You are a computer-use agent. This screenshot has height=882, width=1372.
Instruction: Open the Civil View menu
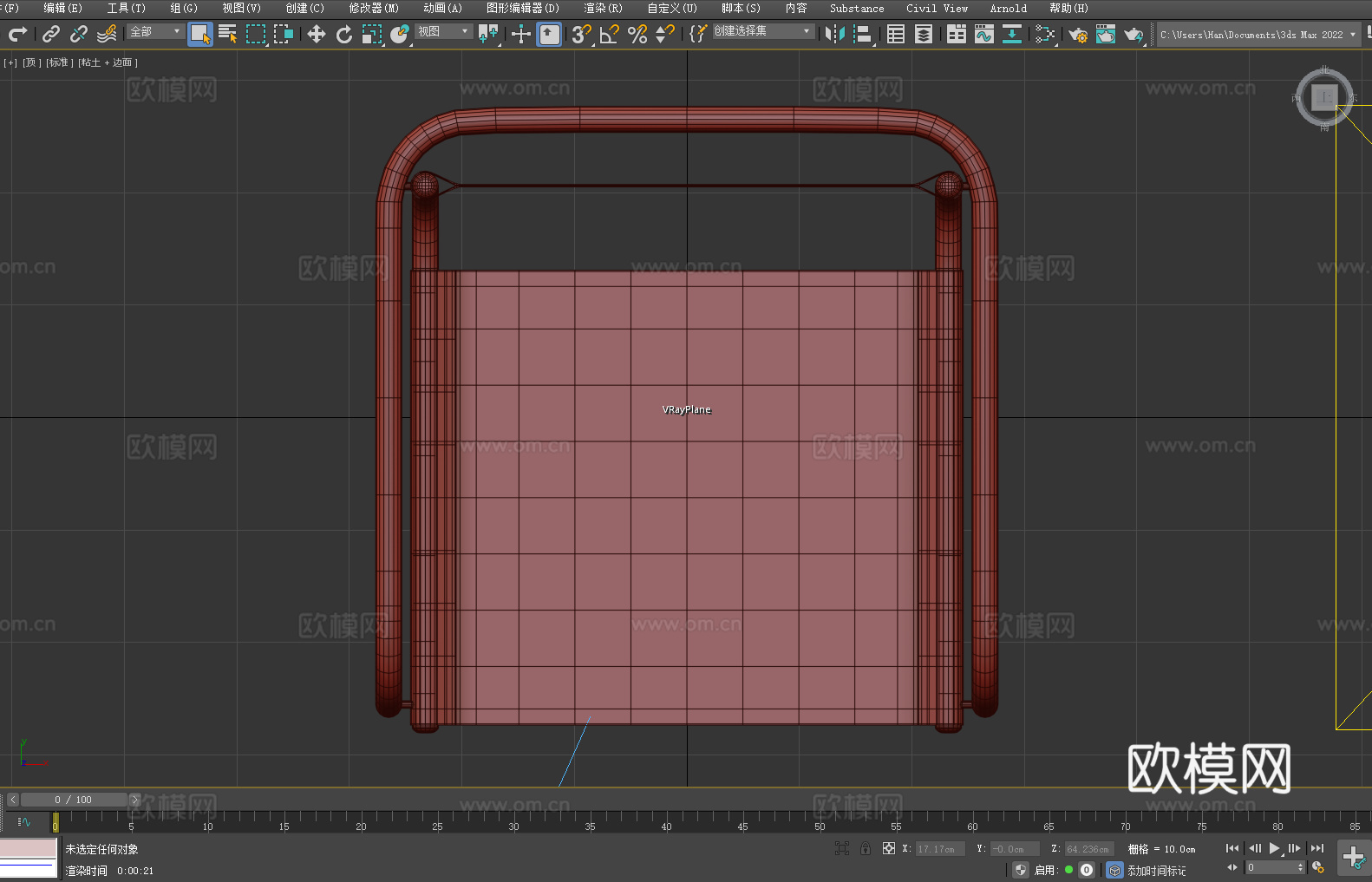click(938, 8)
